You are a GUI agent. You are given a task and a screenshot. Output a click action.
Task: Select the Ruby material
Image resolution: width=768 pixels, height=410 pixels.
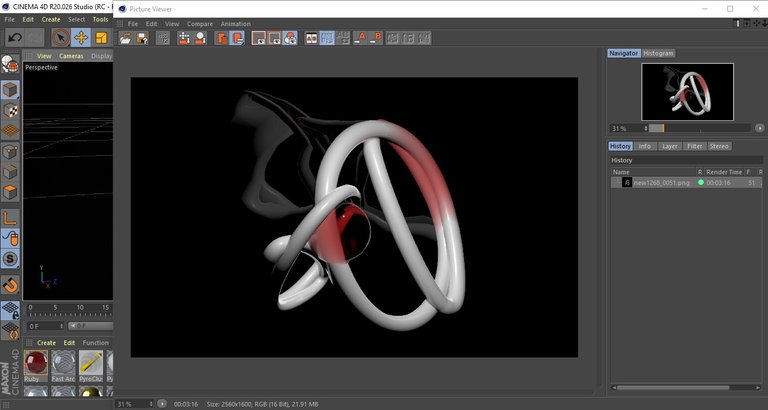click(x=36, y=366)
